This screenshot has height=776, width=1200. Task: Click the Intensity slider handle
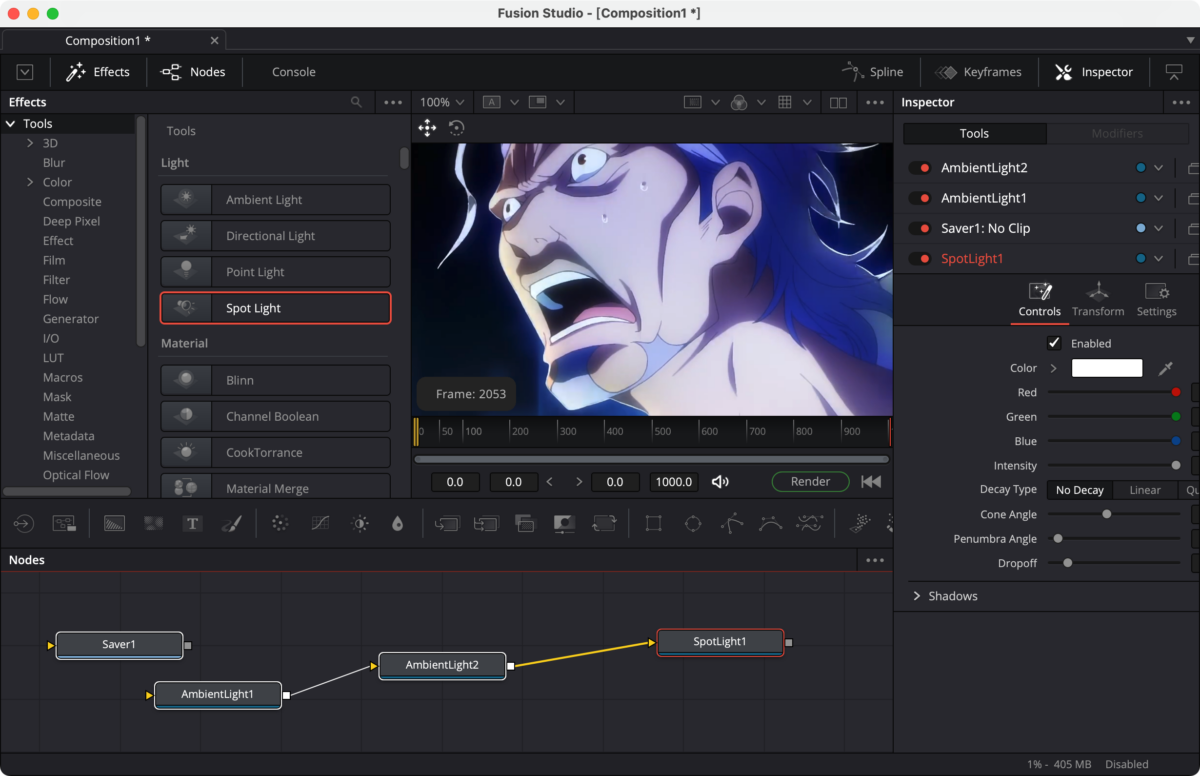1176,465
